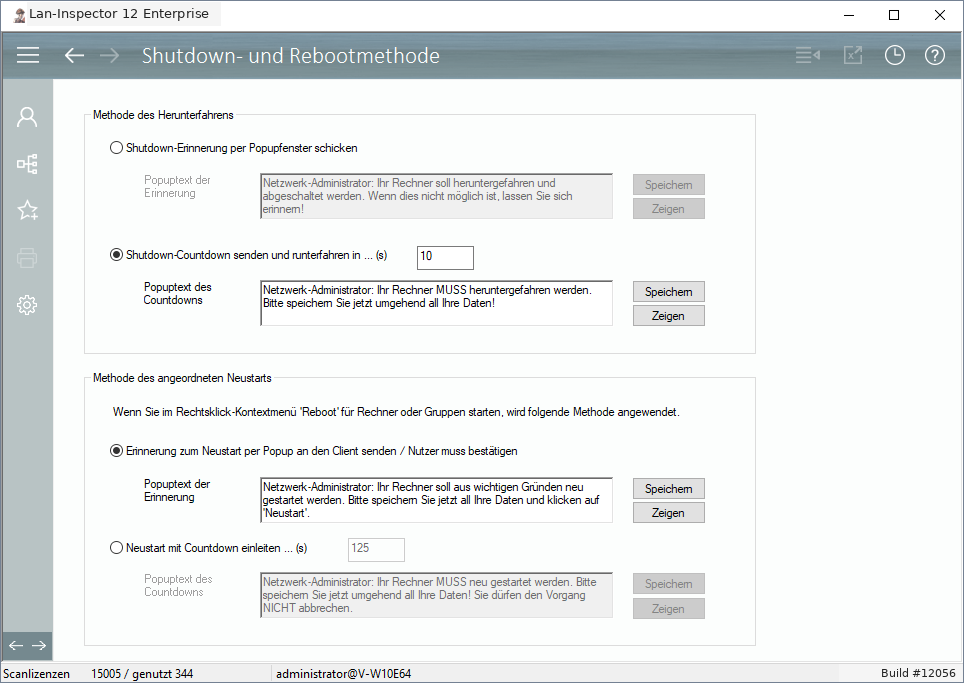Viewport: 964px width, 683px height.
Task: Go back with the left arrow
Action: pos(74,55)
